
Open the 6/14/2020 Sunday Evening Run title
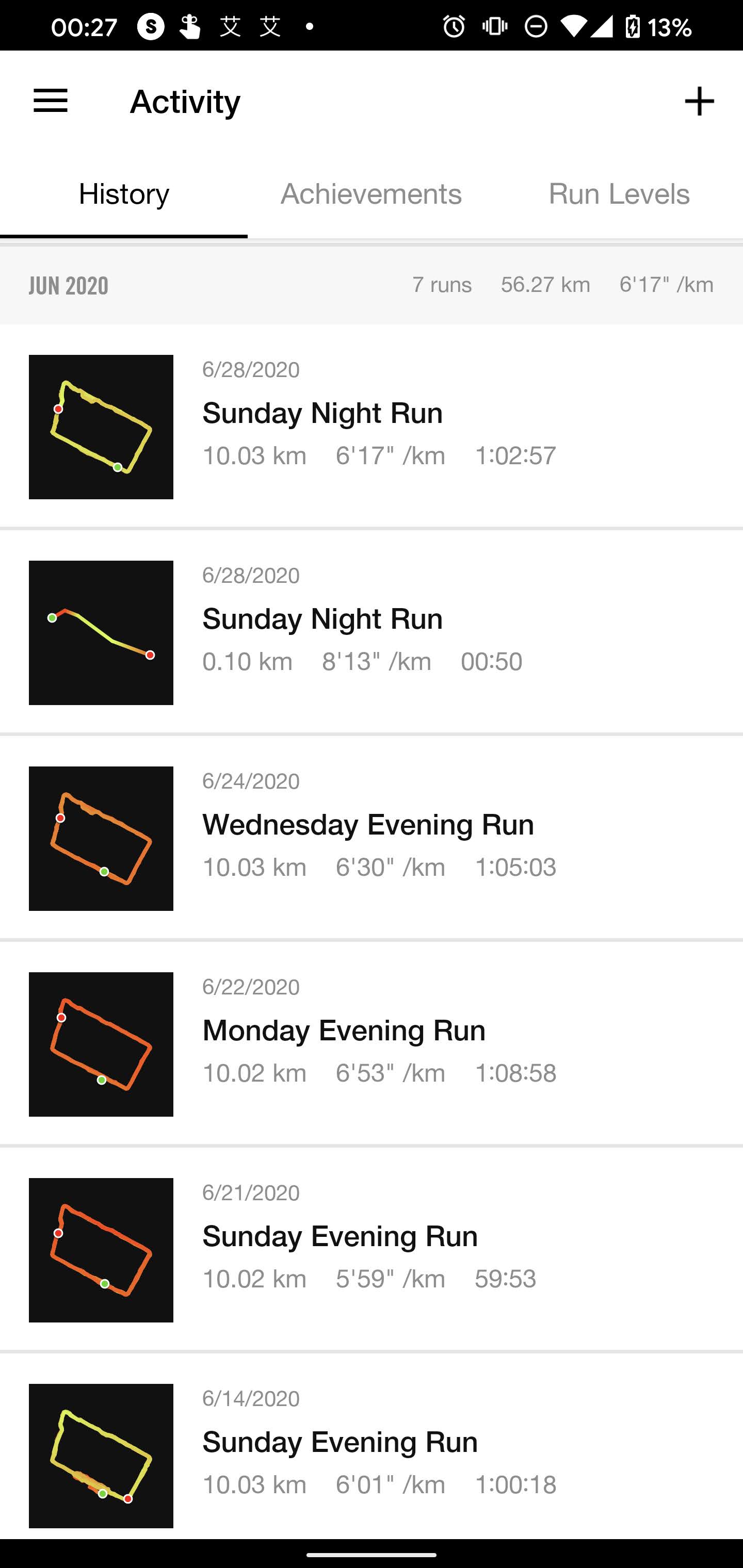340,1442
